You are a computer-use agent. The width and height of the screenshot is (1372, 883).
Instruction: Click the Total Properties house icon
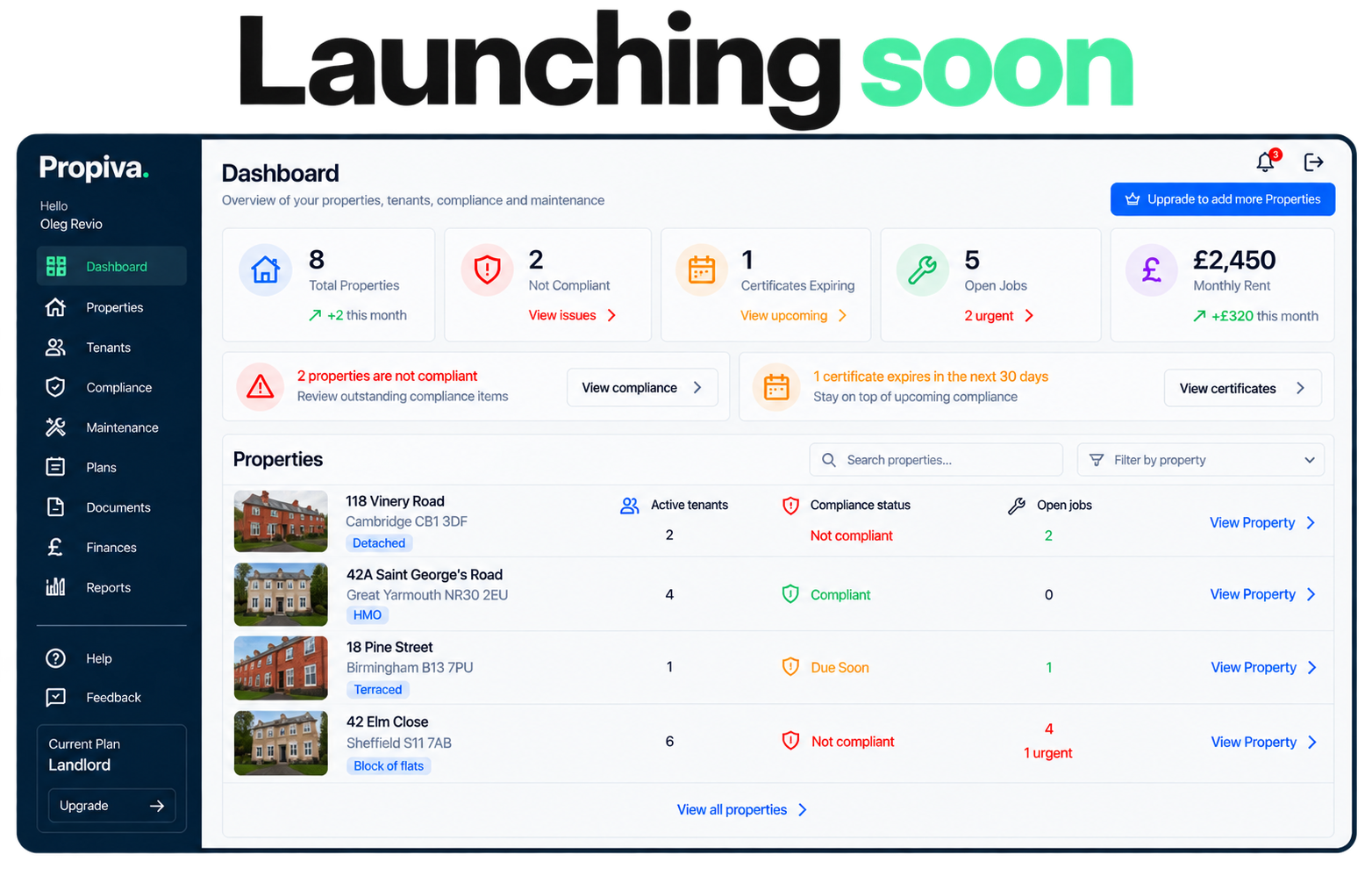266,269
